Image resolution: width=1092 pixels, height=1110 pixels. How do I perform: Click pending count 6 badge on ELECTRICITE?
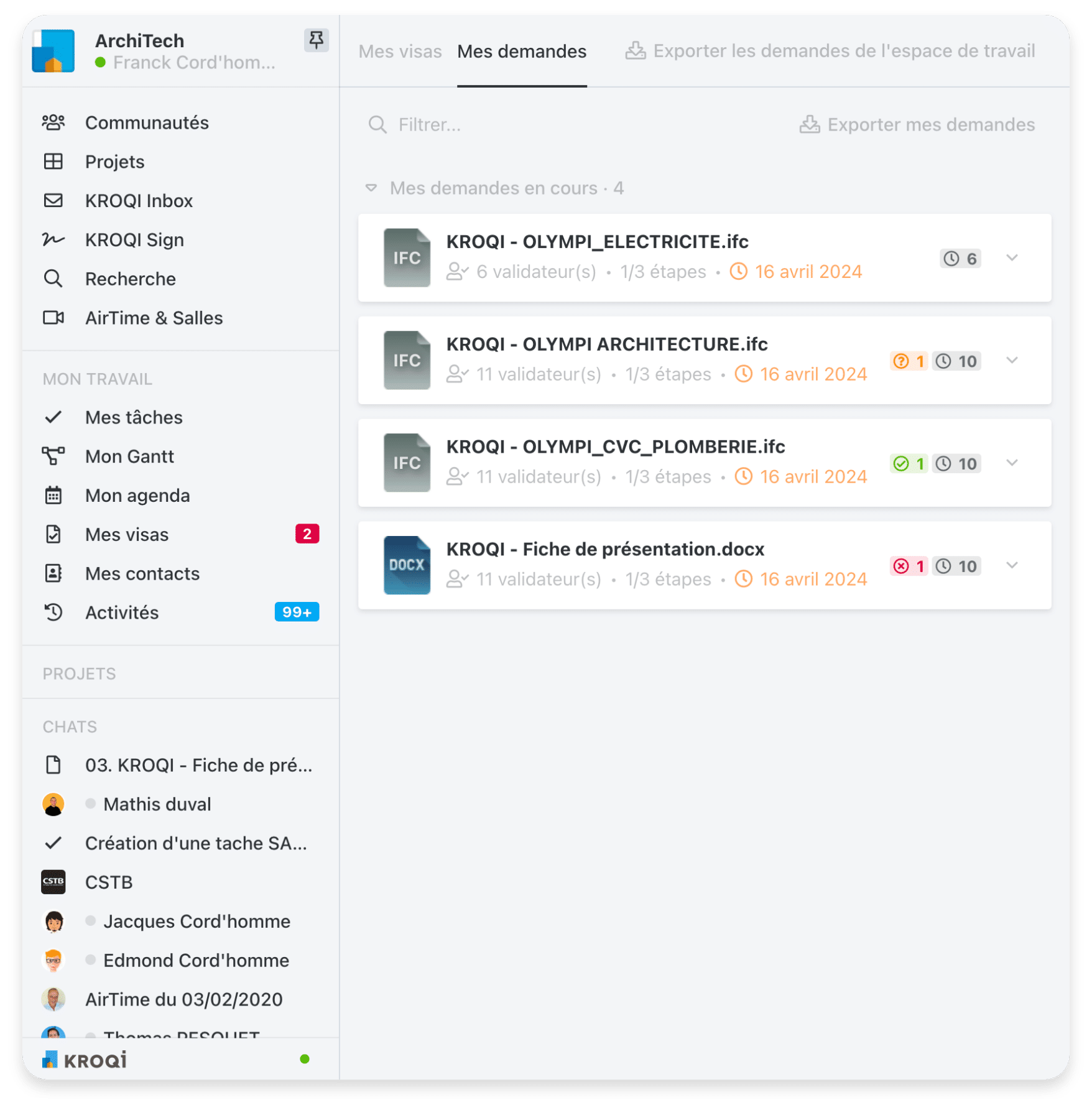tap(960, 259)
